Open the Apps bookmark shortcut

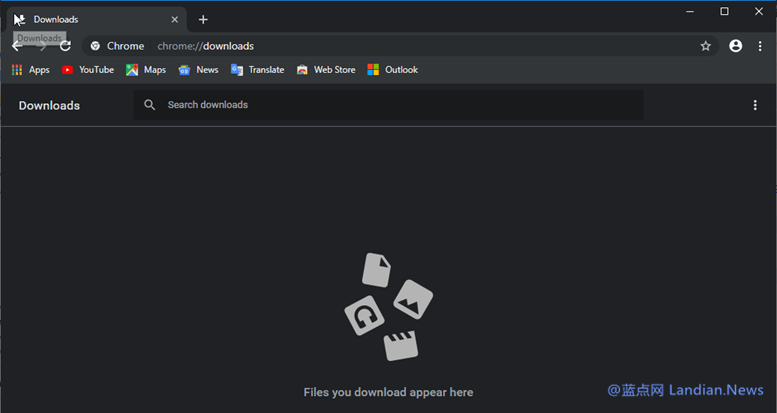pos(30,70)
